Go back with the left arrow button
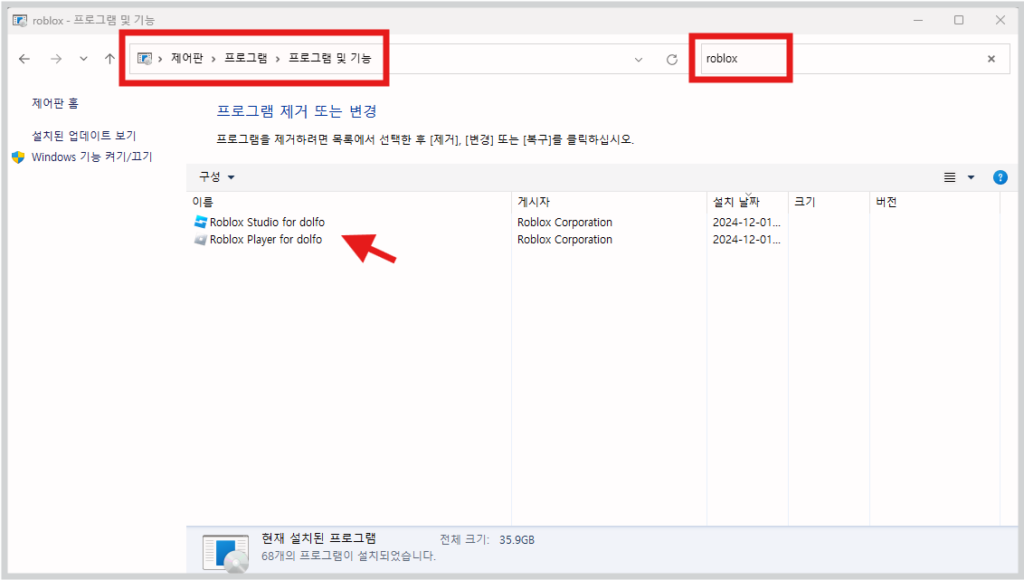The width and height of the screenshot is (1024, 580). (24, 59)
